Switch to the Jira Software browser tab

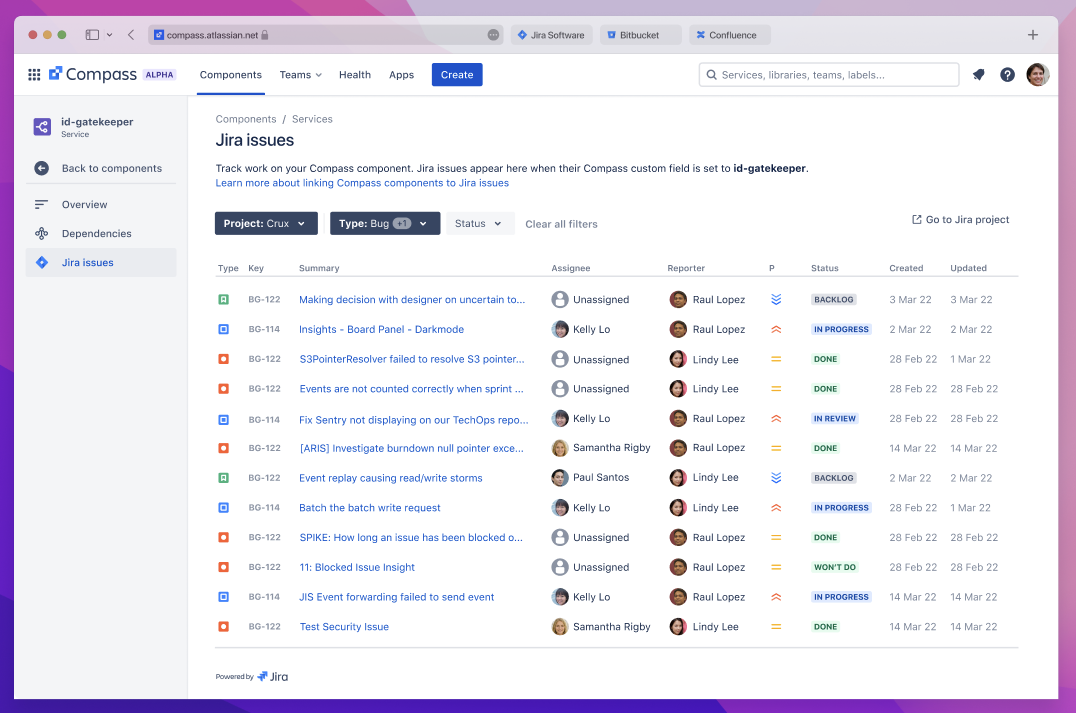click(x=551, y=35)
